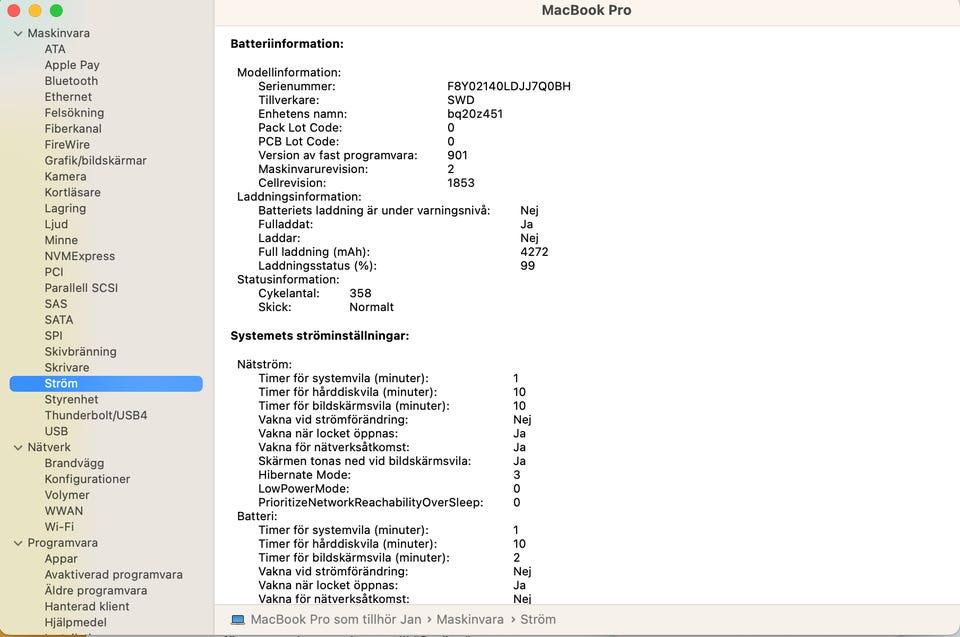Open Appar under Programvara
960x637 pixels.
pyautogui.click(x=61, y=559)
